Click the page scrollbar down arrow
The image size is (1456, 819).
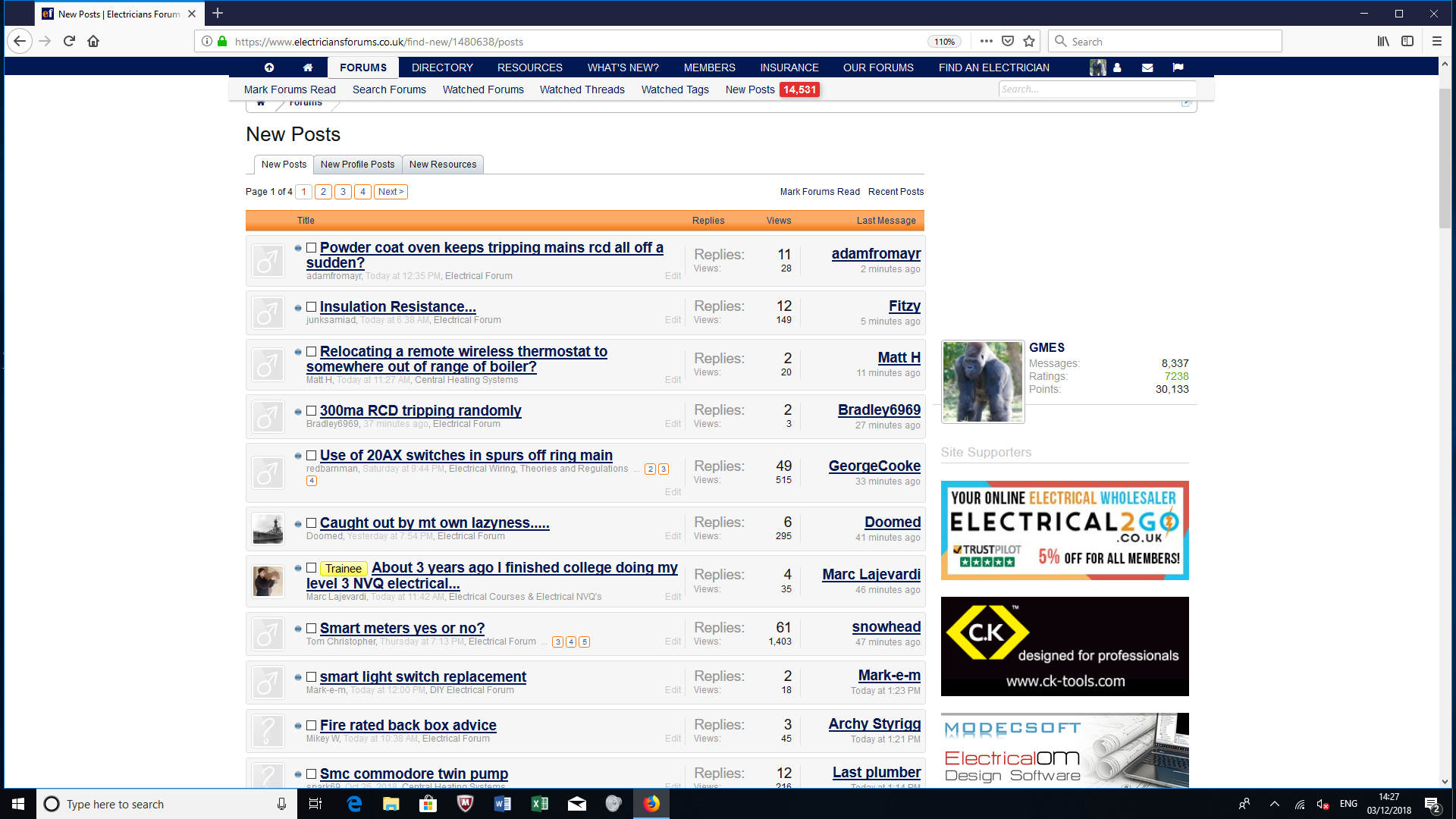tap(1444, 782)
